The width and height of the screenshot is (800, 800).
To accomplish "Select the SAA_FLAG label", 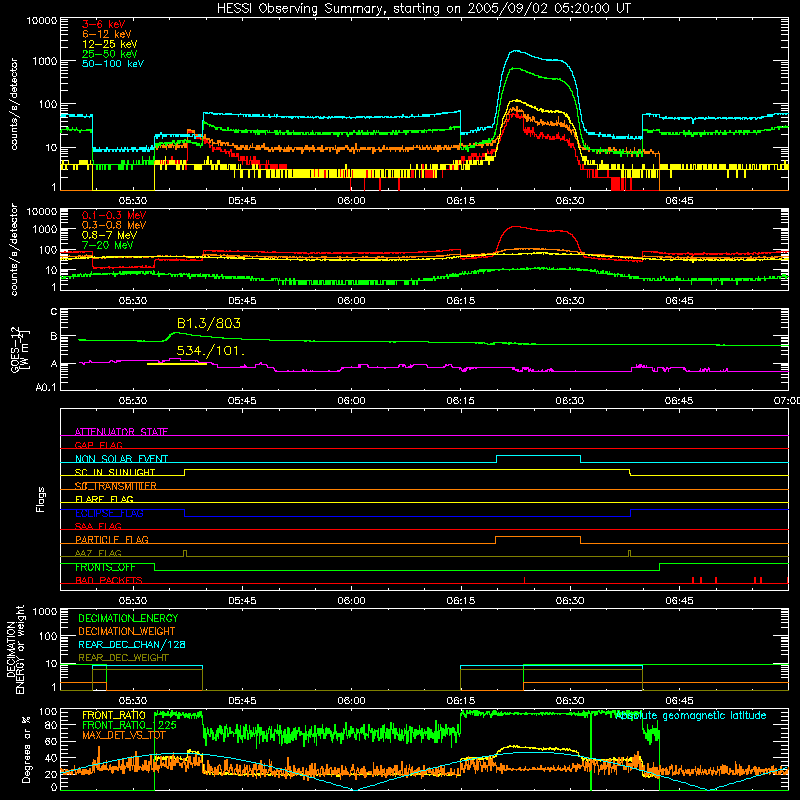I will (x=98, y=526).
